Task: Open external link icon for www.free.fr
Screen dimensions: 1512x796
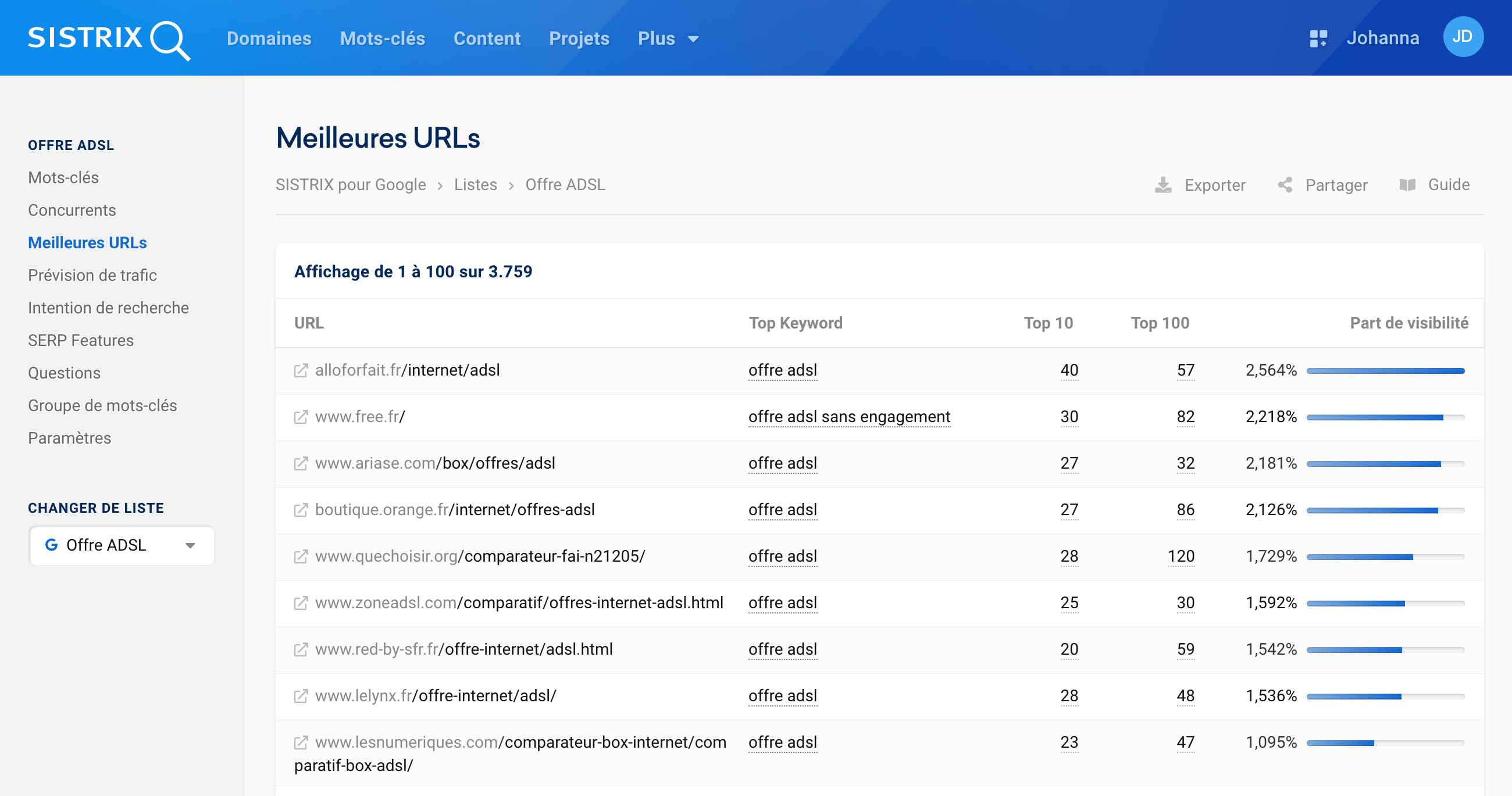Action: tap(301, 417)
